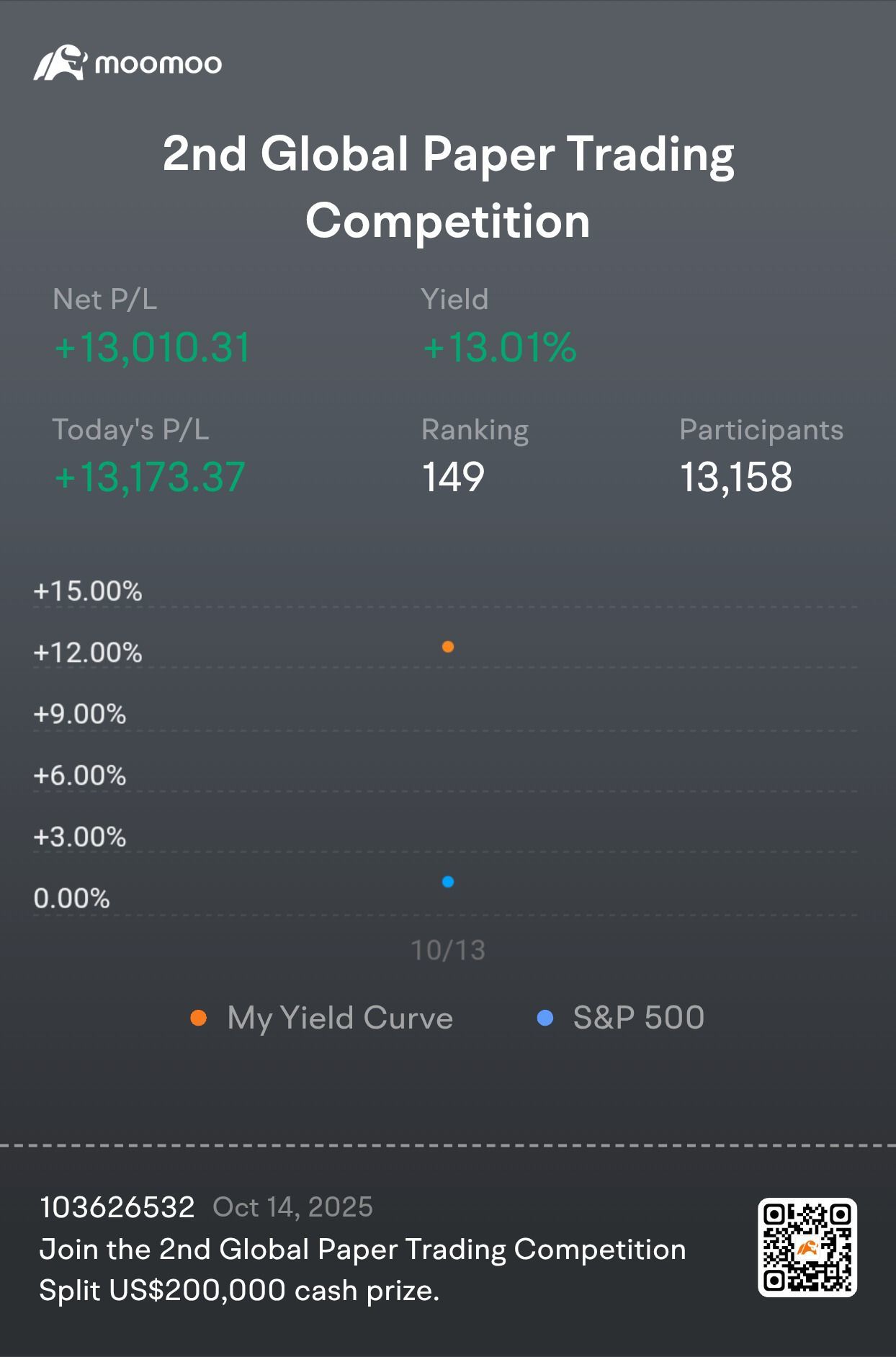Click the QR code image

click(807, 1248)
